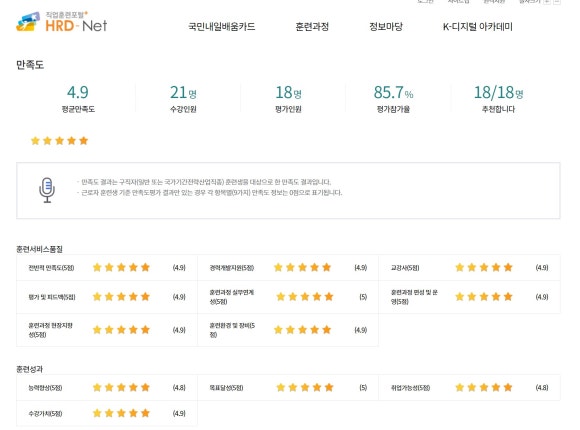Image resolution: width=580 pixels, height=430 pixels.
Task: Click the 경력개발지원(5점) label
Action: tap(232, 268)
